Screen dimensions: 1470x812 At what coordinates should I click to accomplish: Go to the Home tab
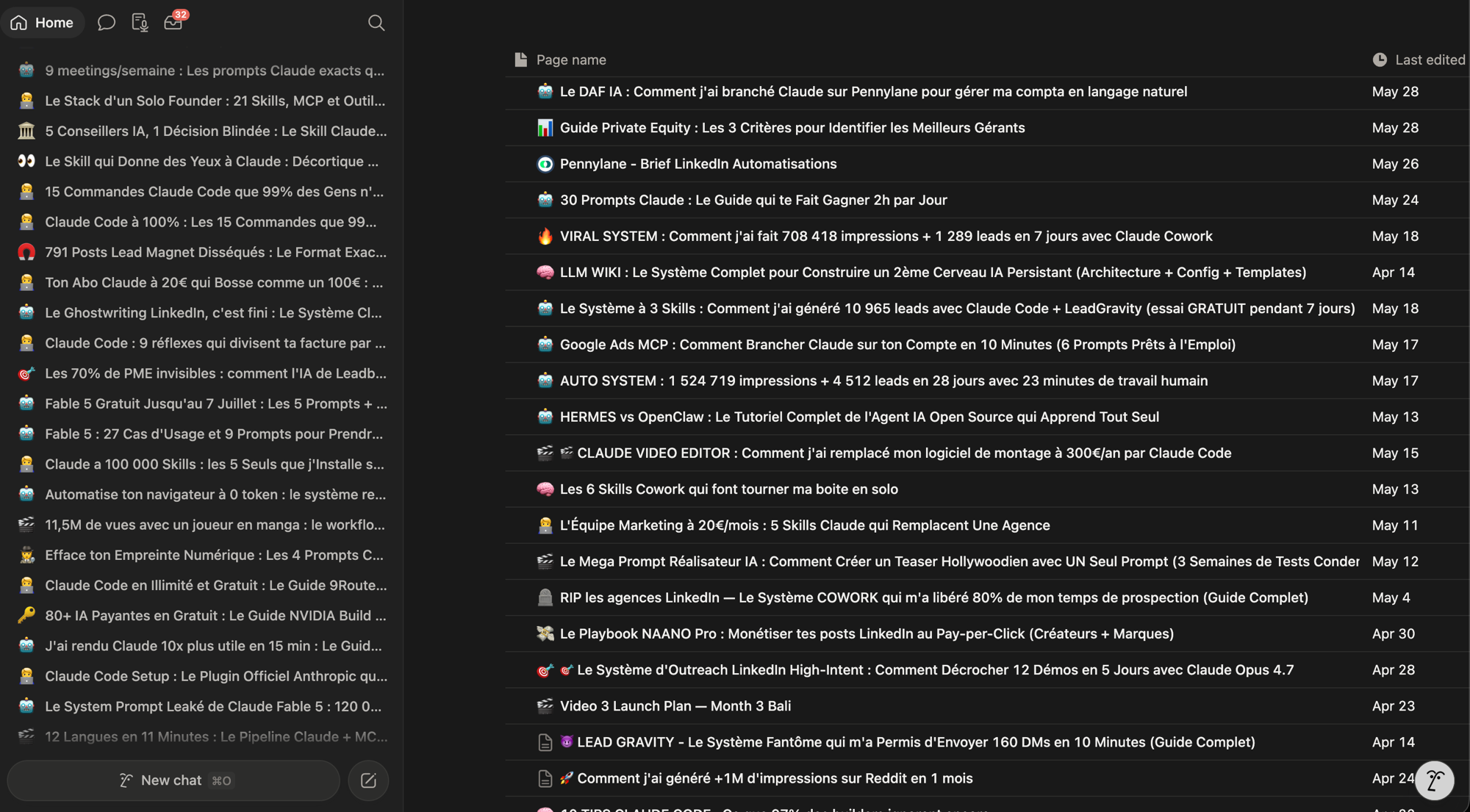(x=43, y=23)
